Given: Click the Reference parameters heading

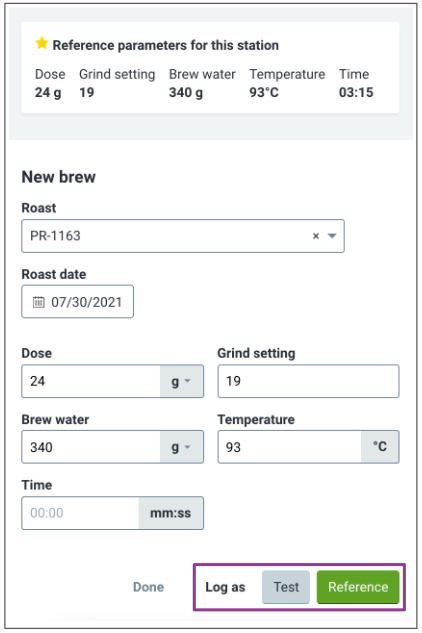Looking at the screenshot, I should pyautogui.click(x=166, y=45).
